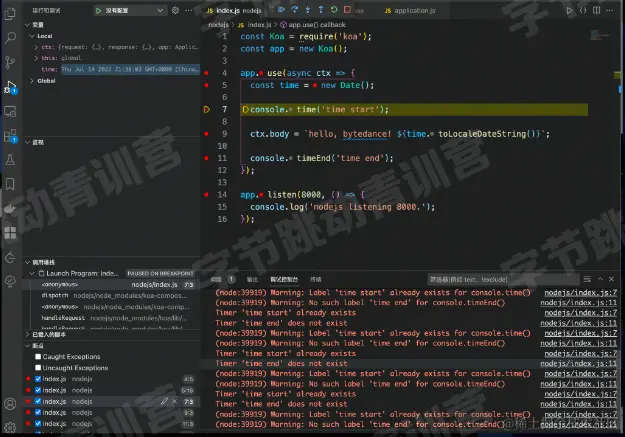The height and width of the screenshot is (437, 625).
Task: Switch to the index.js editor tab
Action: pos(233,11)
